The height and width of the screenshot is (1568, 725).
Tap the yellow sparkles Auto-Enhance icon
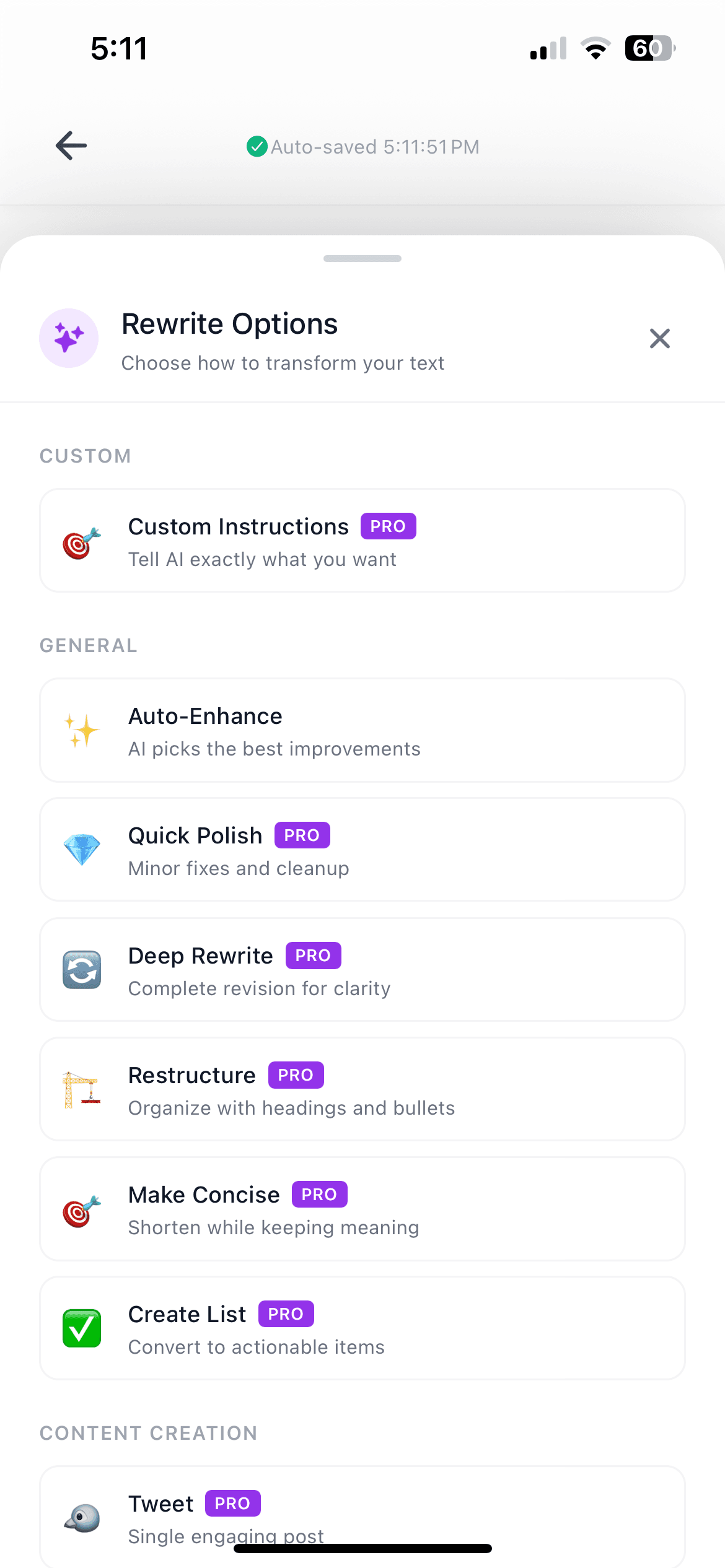[82, 731]
